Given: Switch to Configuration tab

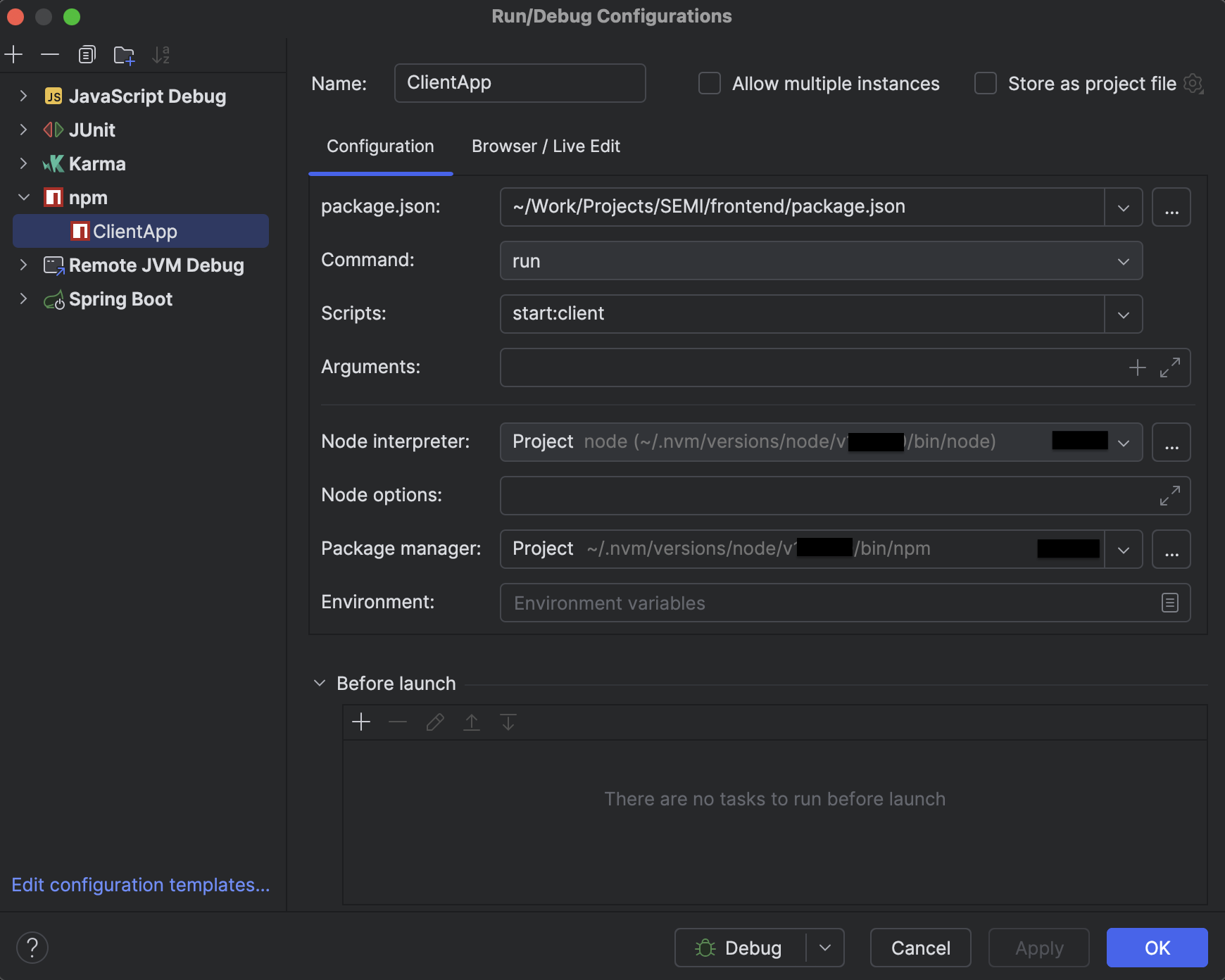Looking at the screenshot, I should click(x=380, y=146).
